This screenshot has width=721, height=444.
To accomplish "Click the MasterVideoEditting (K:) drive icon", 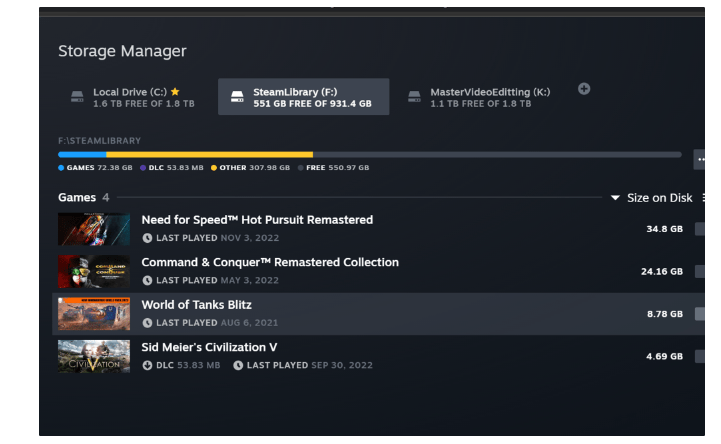I will point(414,97).
